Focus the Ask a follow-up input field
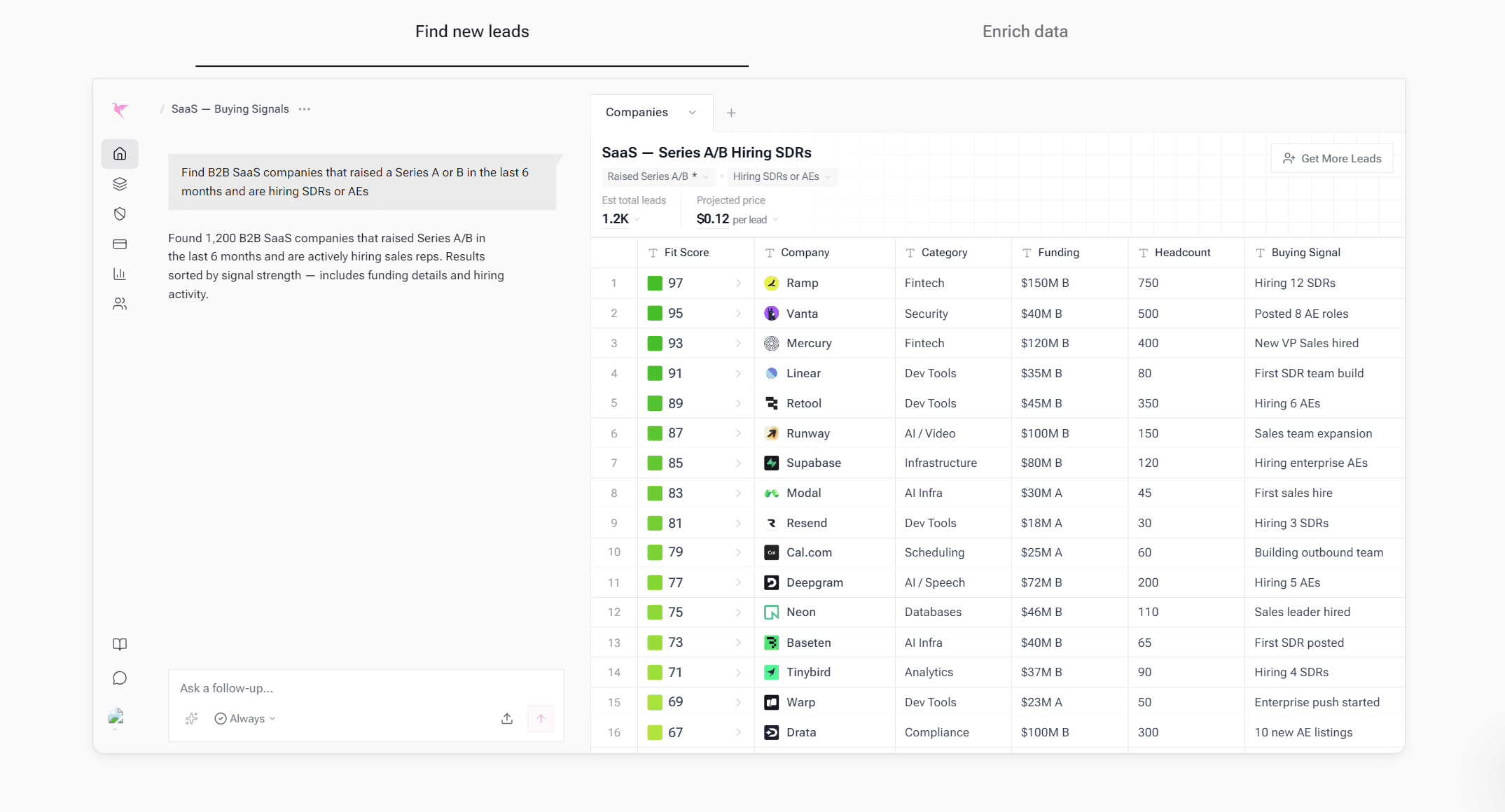 [x=366, y=688]
